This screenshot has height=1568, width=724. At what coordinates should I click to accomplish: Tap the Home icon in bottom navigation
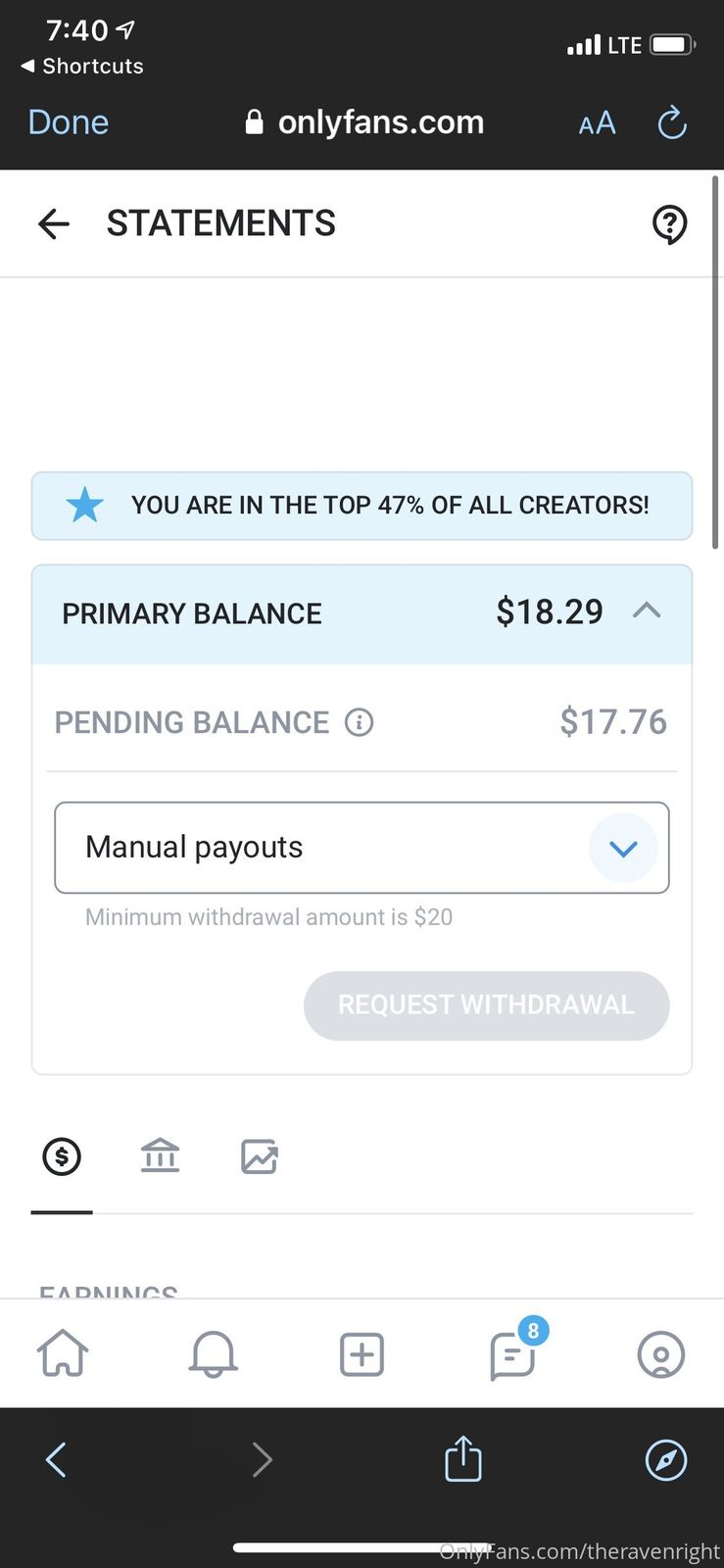63,1354
